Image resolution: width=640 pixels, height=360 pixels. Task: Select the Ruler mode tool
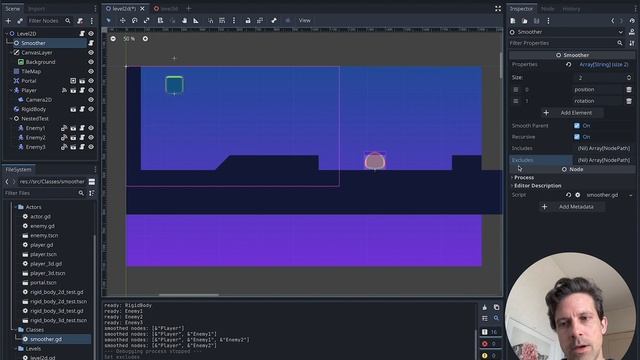point(196,20)
